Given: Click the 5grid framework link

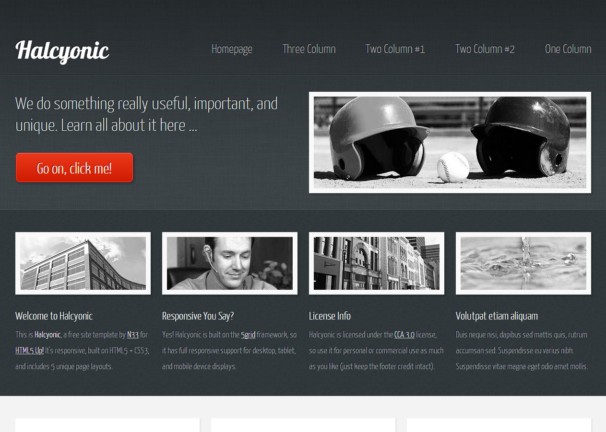Looking at the screenshot, I should tap(248, 334).
